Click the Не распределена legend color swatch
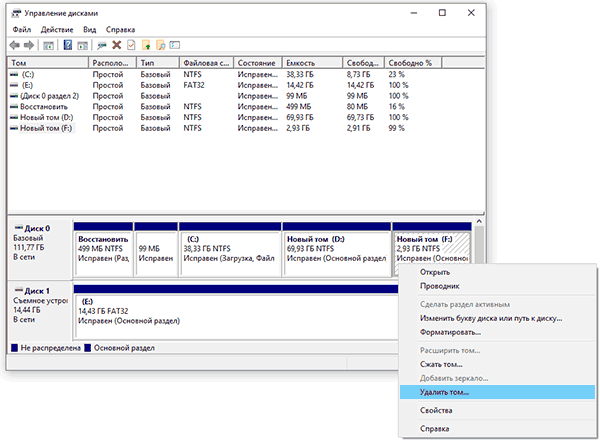 [x=15, y=348]
